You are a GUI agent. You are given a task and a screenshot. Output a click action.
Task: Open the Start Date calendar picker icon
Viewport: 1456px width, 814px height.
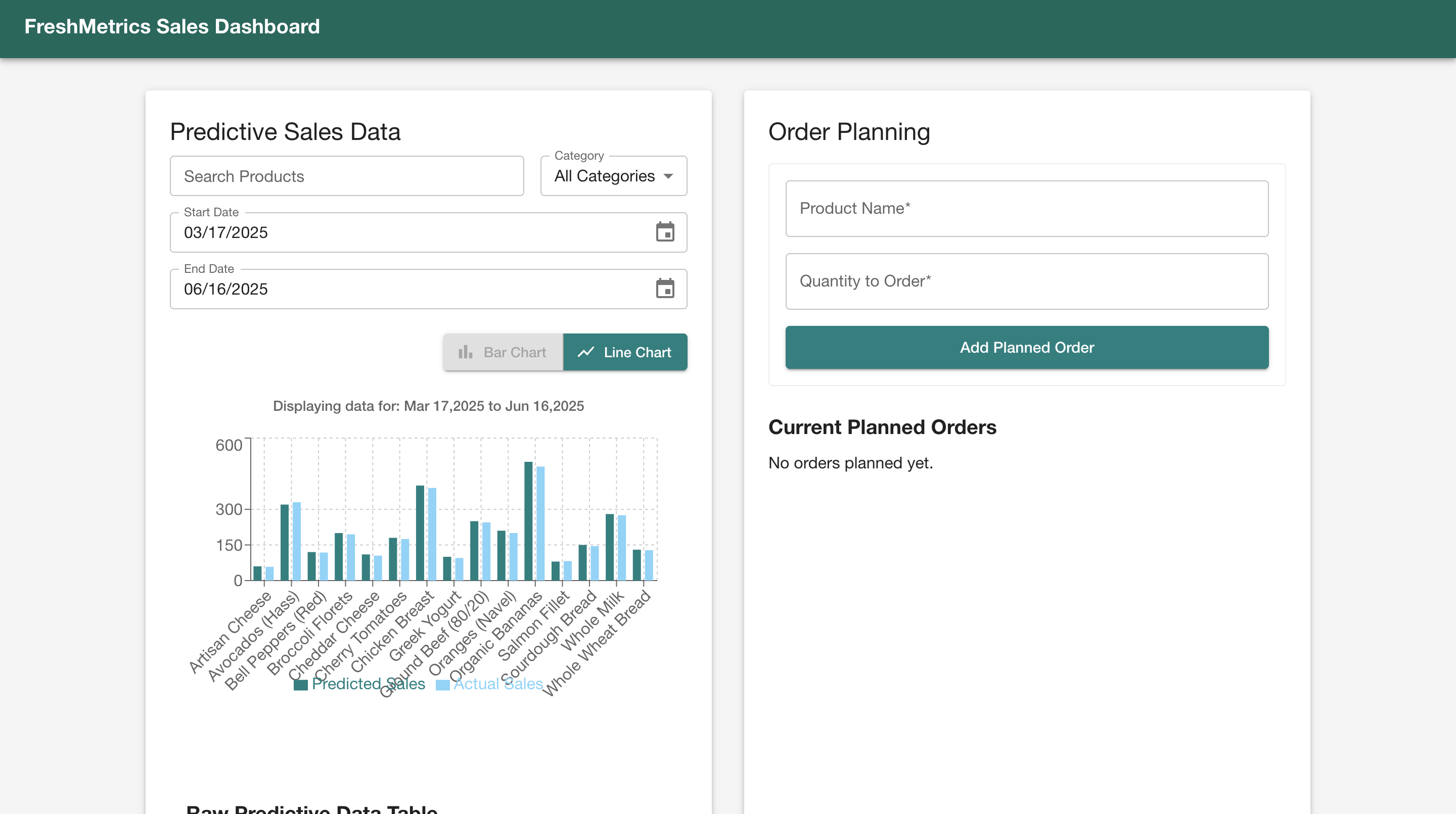[665, 232]
